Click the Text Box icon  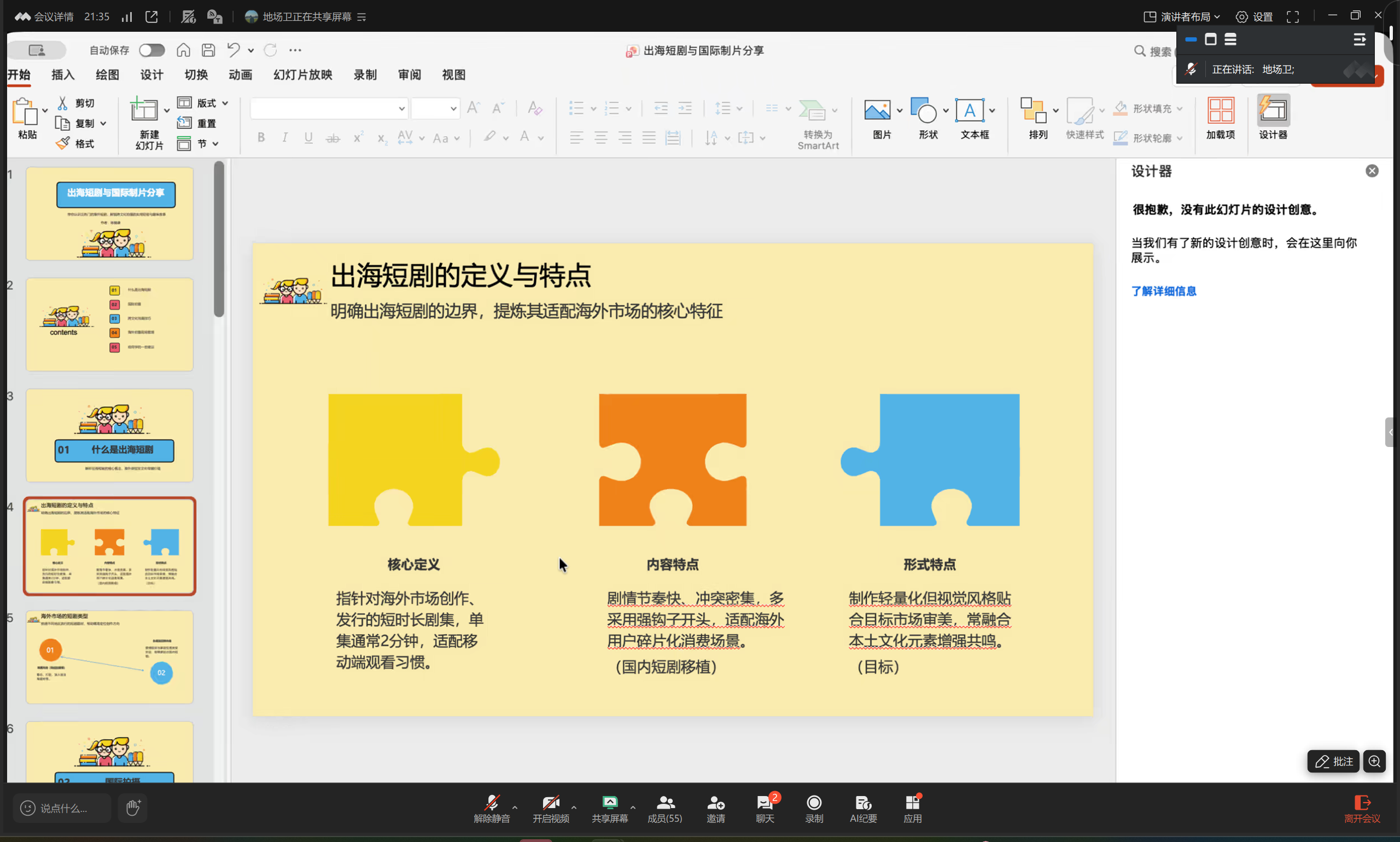click(970, 111)
